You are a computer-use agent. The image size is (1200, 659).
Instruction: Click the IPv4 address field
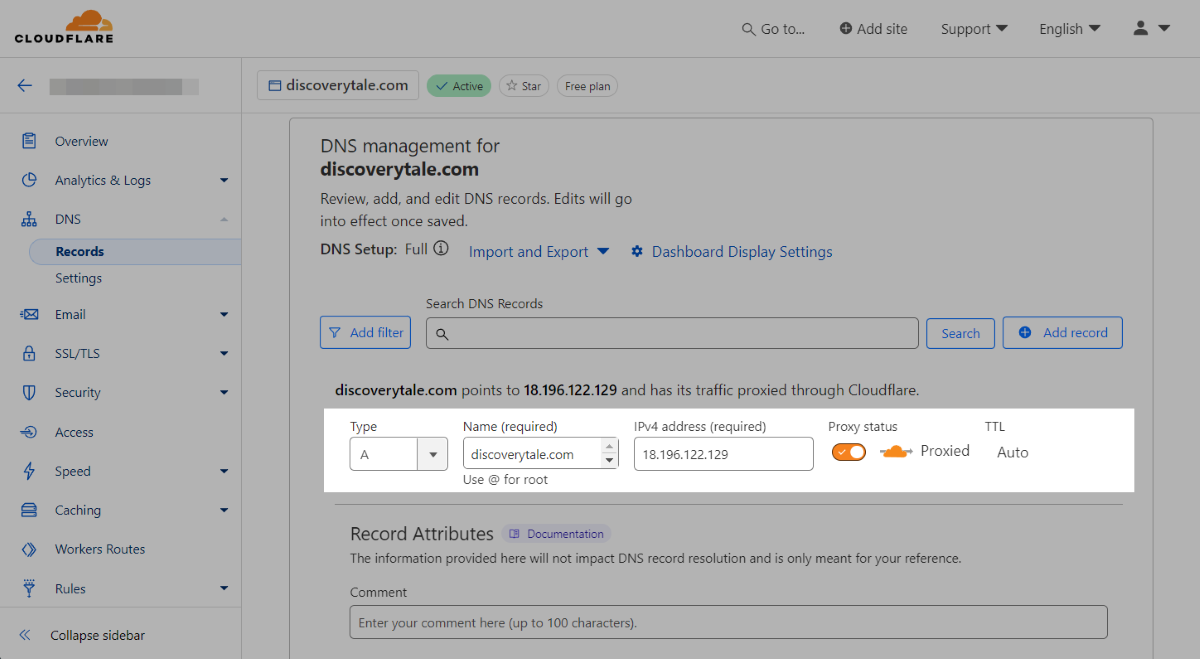(x=724, y=454)
